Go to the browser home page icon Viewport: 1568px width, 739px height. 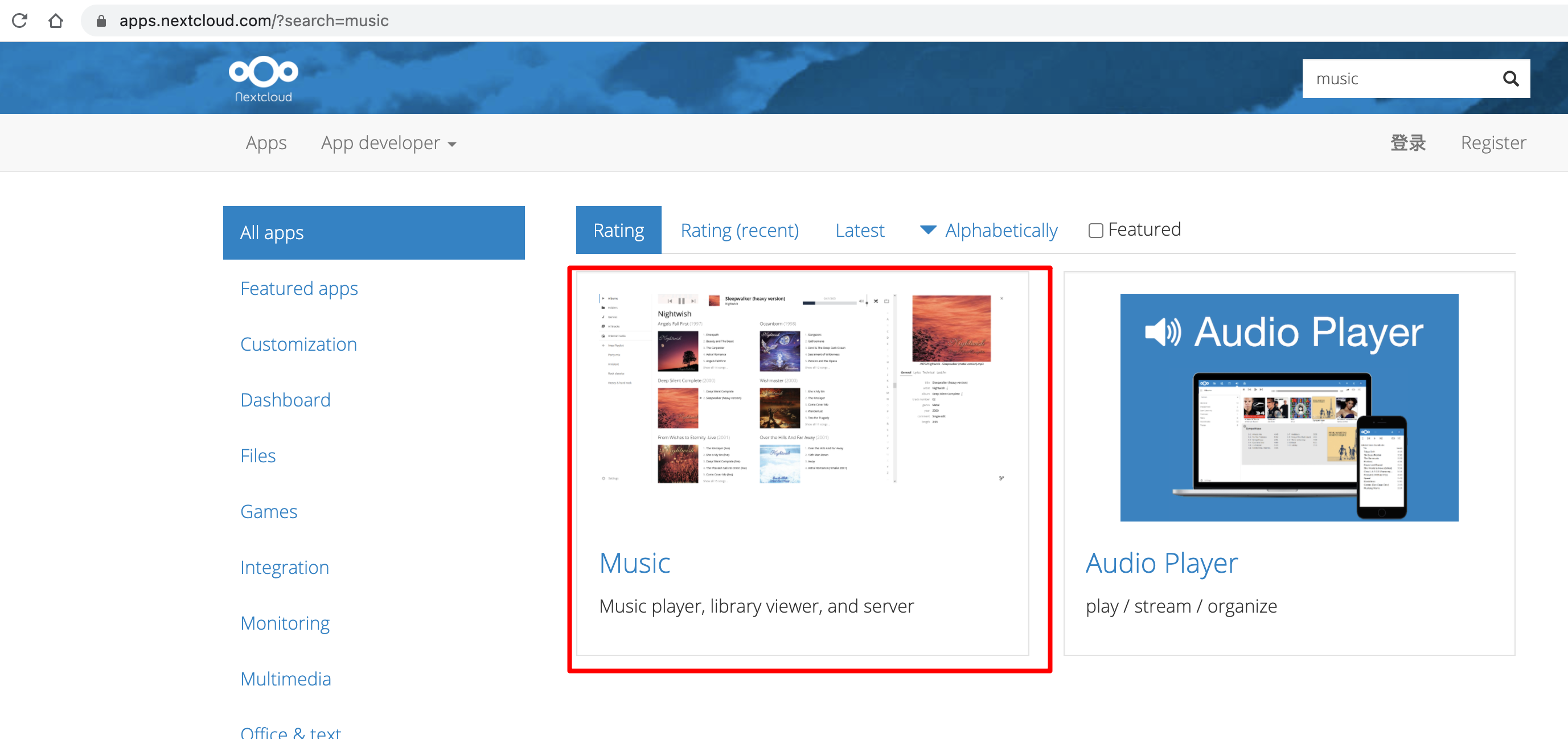[55, 20]
